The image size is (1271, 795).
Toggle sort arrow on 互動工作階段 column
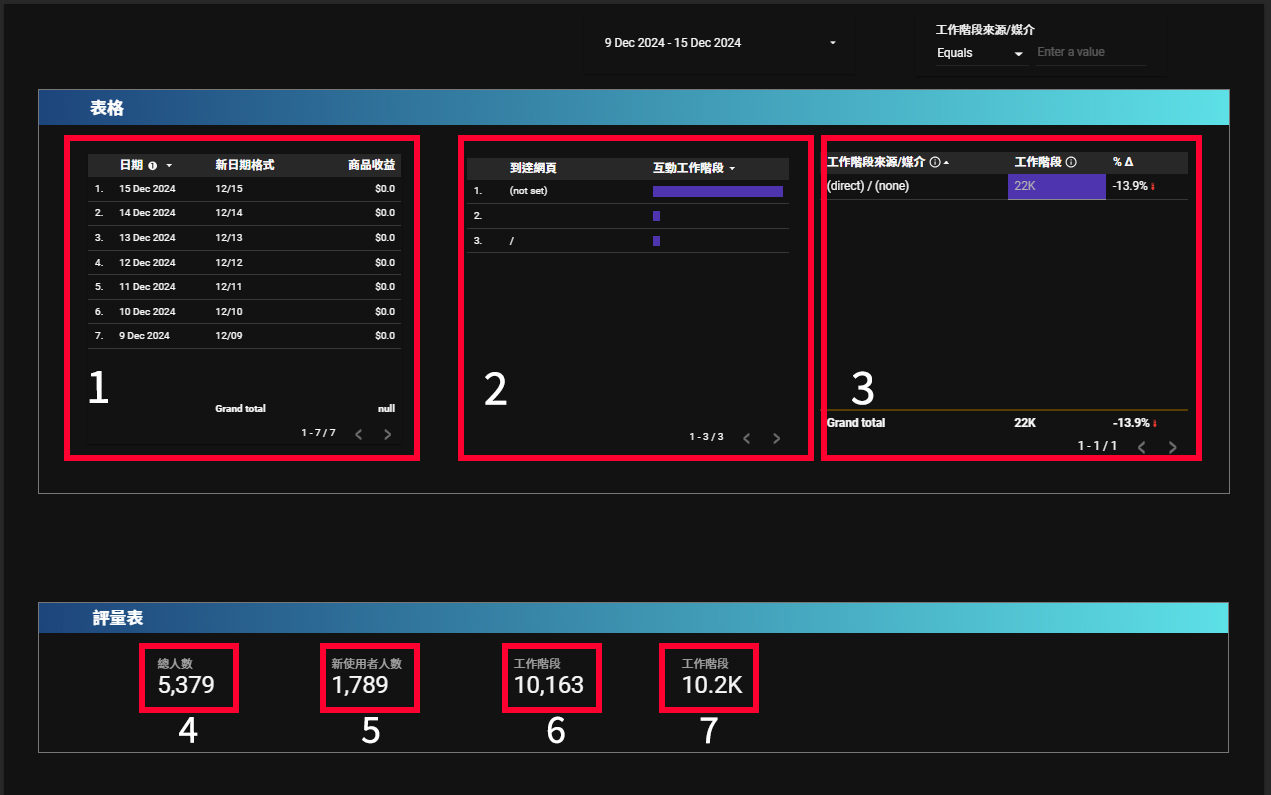(x=732, y=169)
